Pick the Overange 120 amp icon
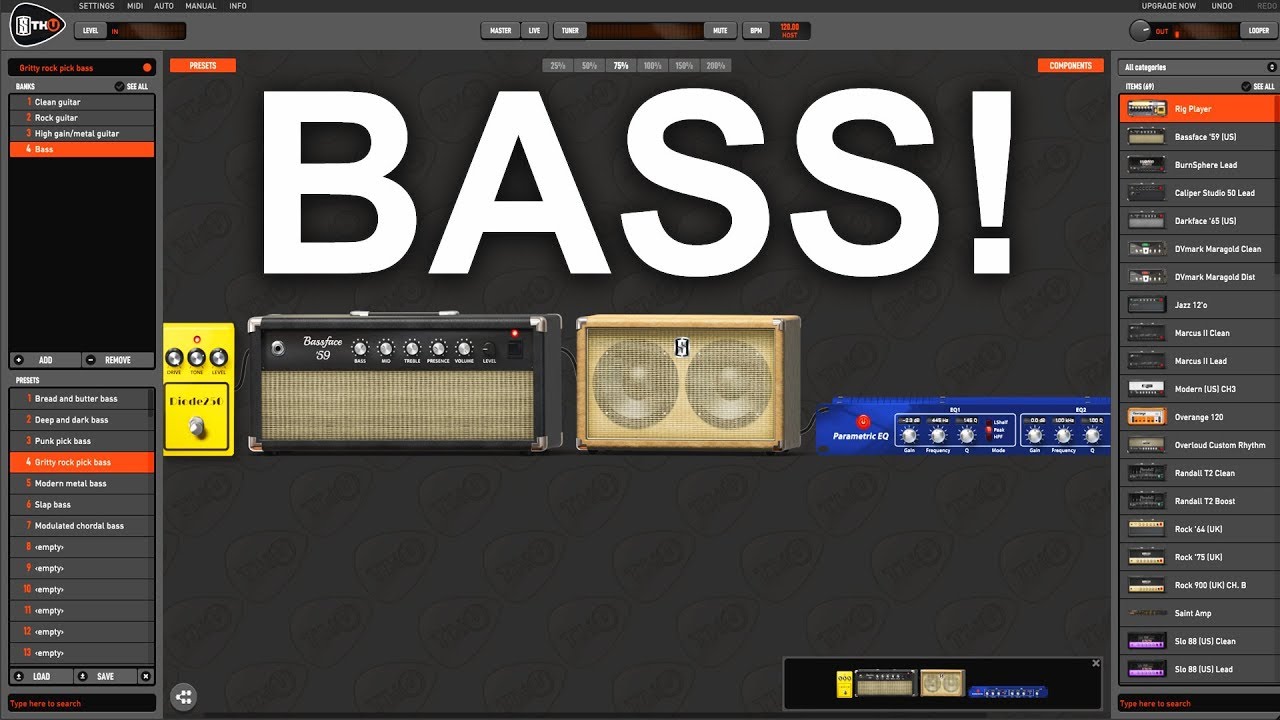The image size is (1280, 720). coord(1145,417)
